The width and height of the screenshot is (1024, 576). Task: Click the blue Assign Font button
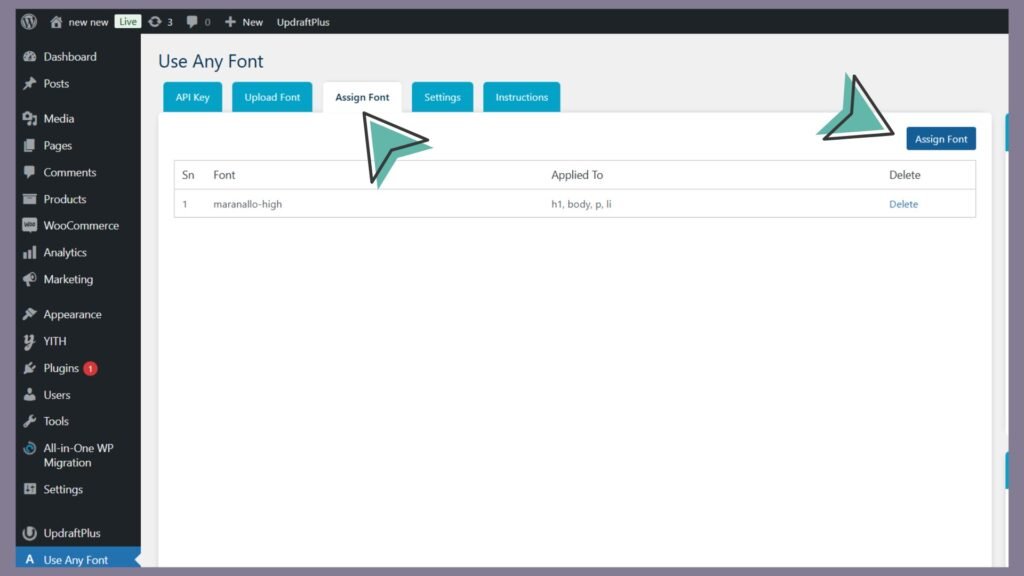pyautogui.click(x=941, y=138)
